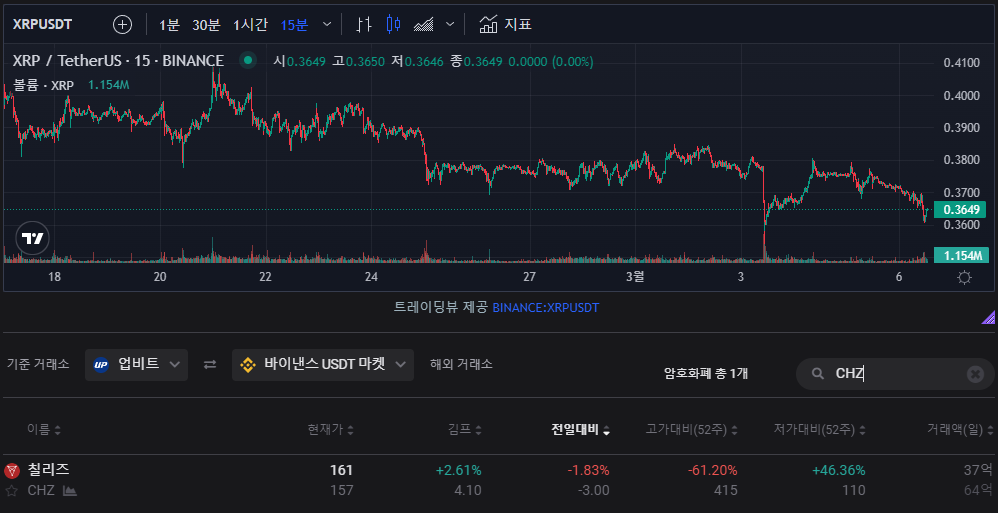The image size is (998, 513).
Task: Select the 칠리즈 coin name
Action: pyautogui.click(x=48, y=470)
